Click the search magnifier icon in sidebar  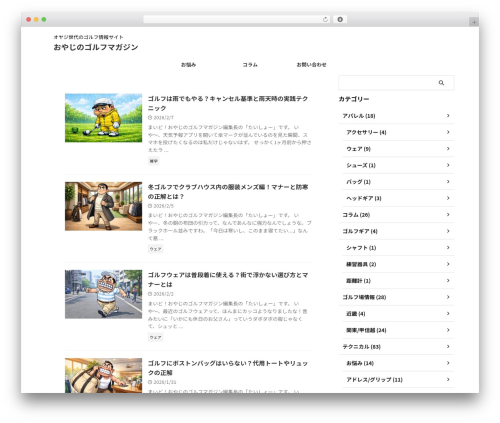(x=441, y=83)
